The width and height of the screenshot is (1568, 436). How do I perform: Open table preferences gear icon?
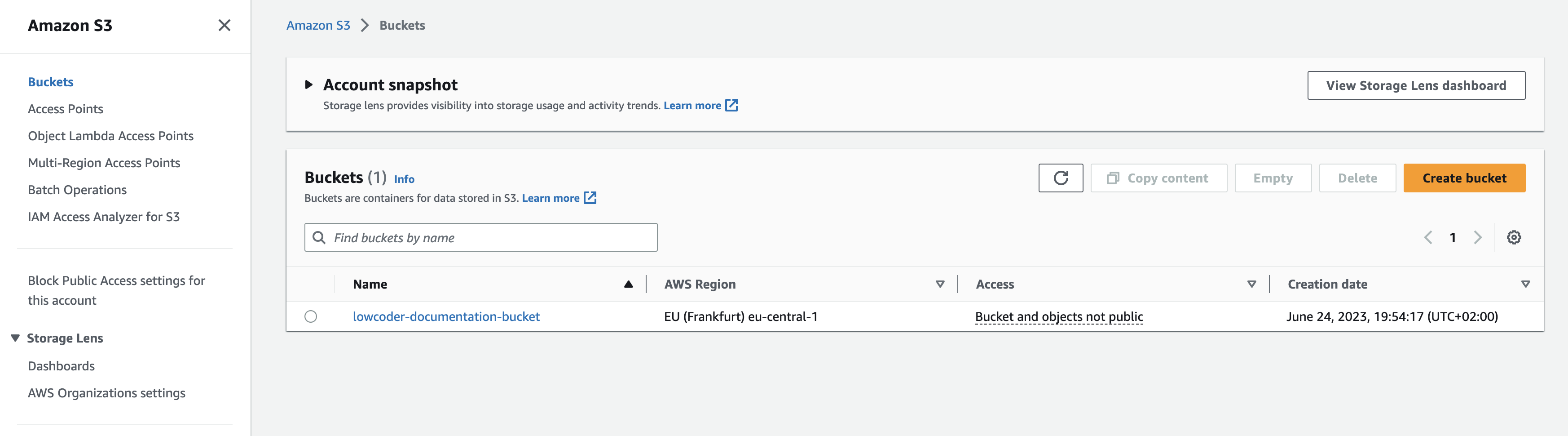(x=1513, y=237)
